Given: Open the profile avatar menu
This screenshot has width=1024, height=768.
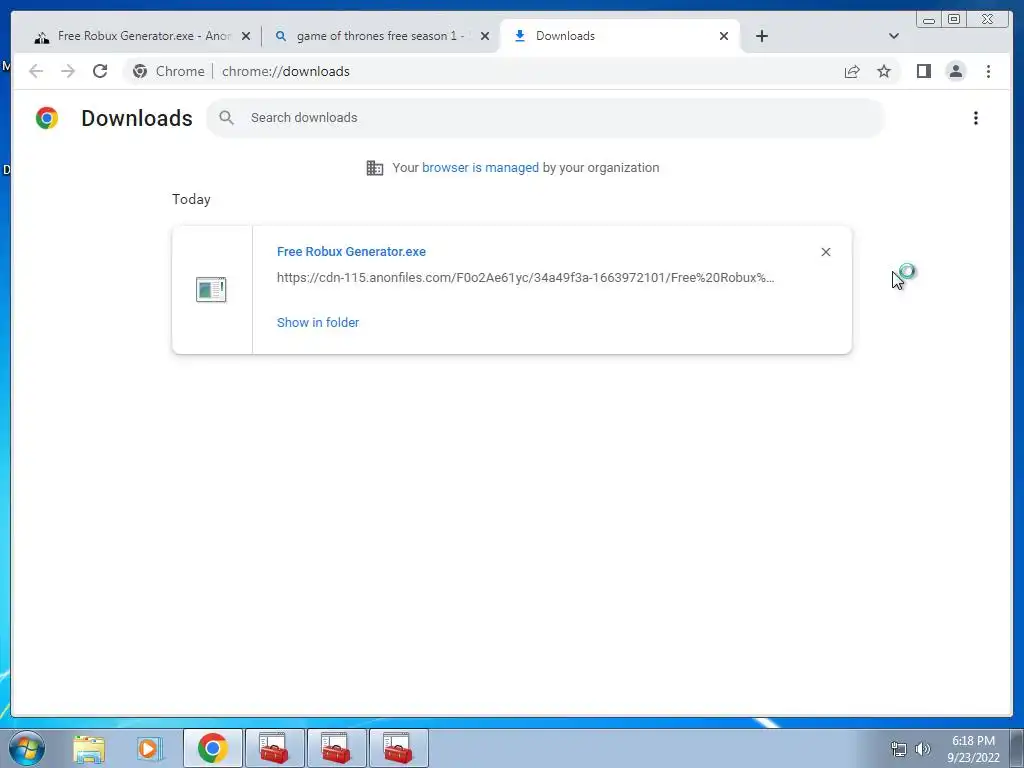Looking at the screenshot, I should tap(955, 71).
